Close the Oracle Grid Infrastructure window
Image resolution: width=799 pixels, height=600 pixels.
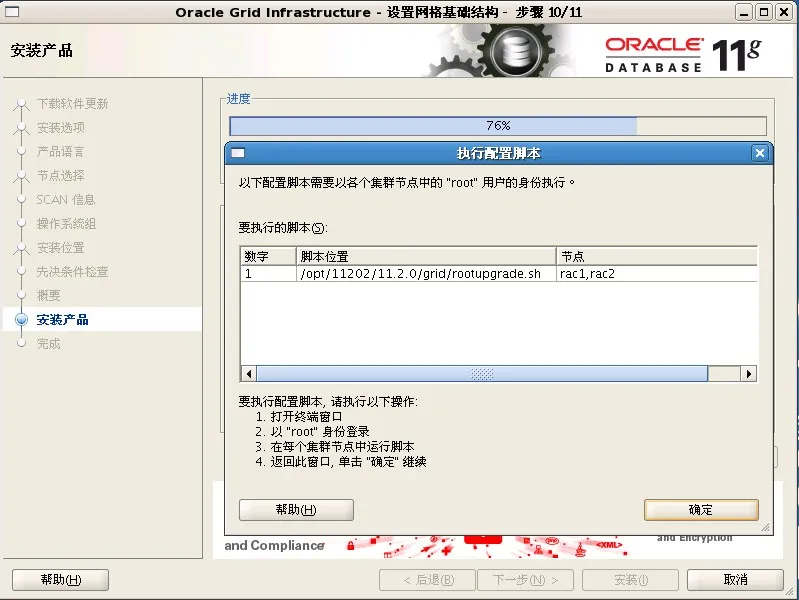pyautogui.click(x=784, y=12)
